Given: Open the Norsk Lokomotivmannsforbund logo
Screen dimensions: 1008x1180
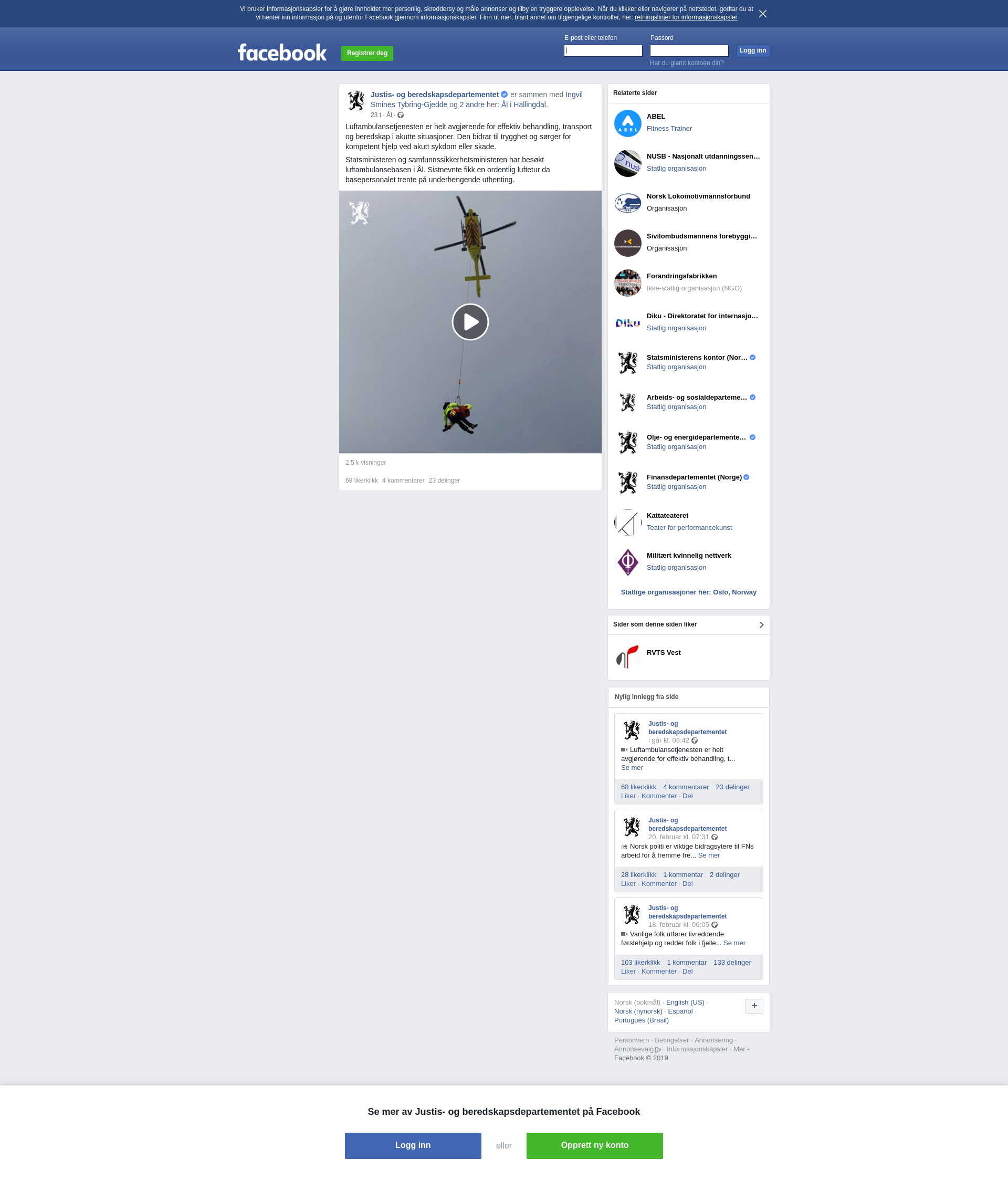Looking at the screenshot, I should (x=627, y=203).
